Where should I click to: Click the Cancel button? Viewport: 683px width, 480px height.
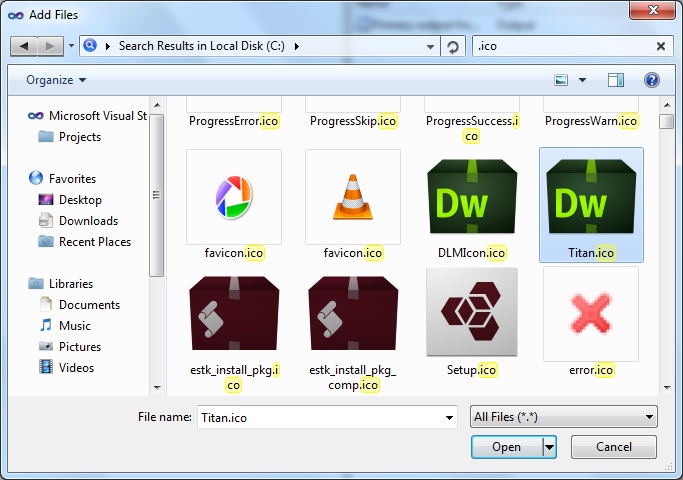(x=614, y=447)
